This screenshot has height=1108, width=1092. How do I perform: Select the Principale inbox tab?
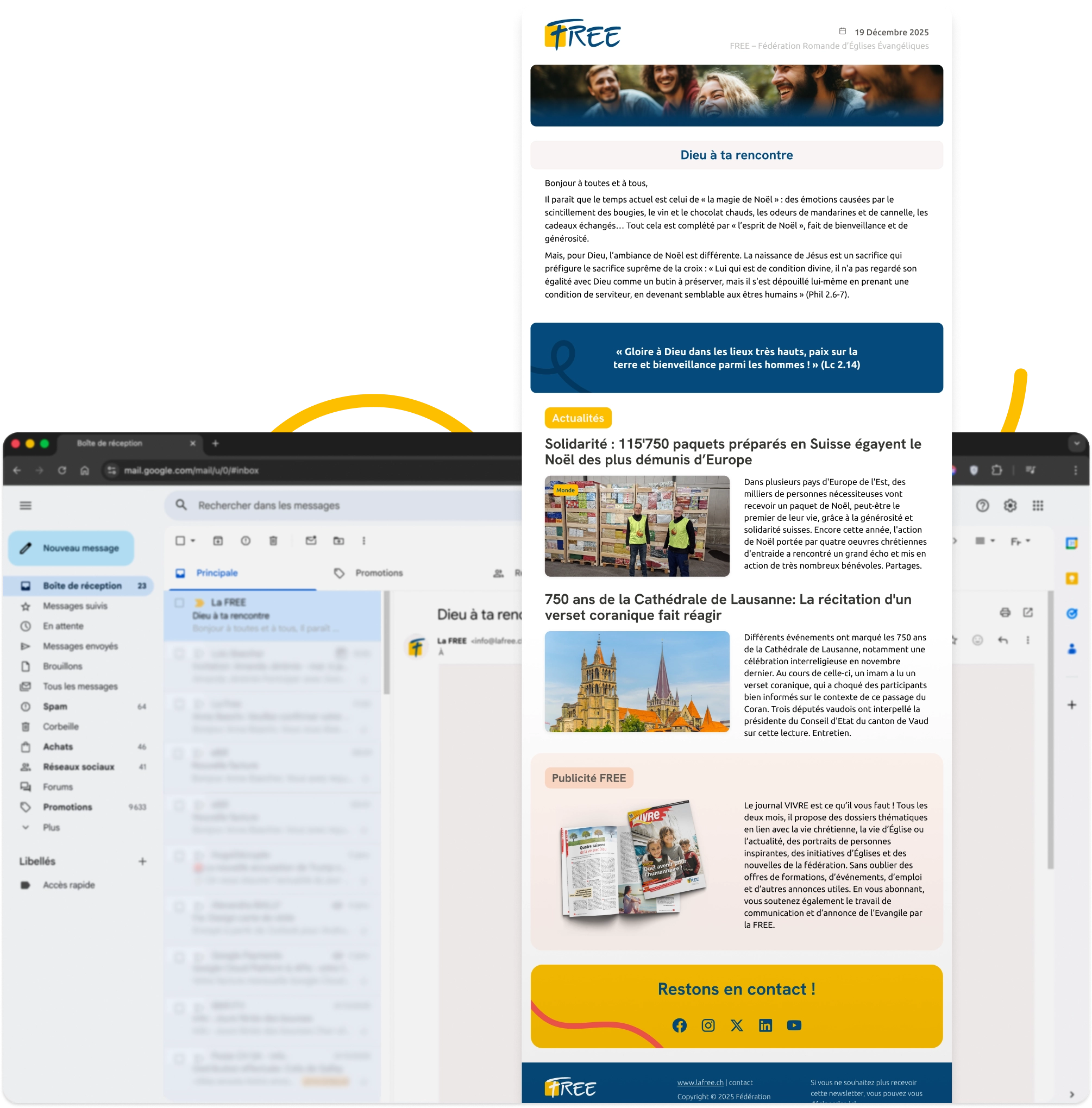217,573
